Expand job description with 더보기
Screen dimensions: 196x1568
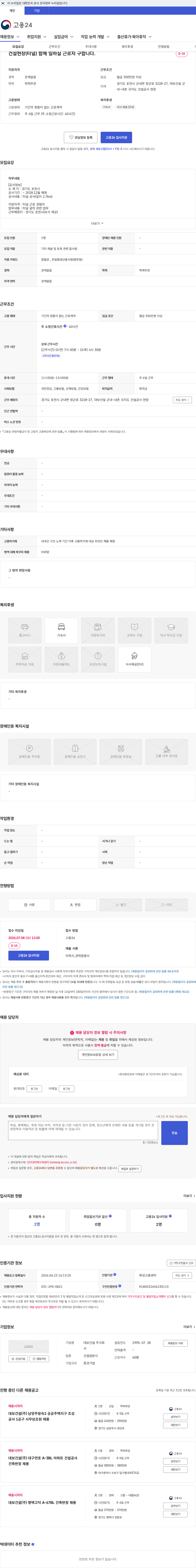coord(97,223)
